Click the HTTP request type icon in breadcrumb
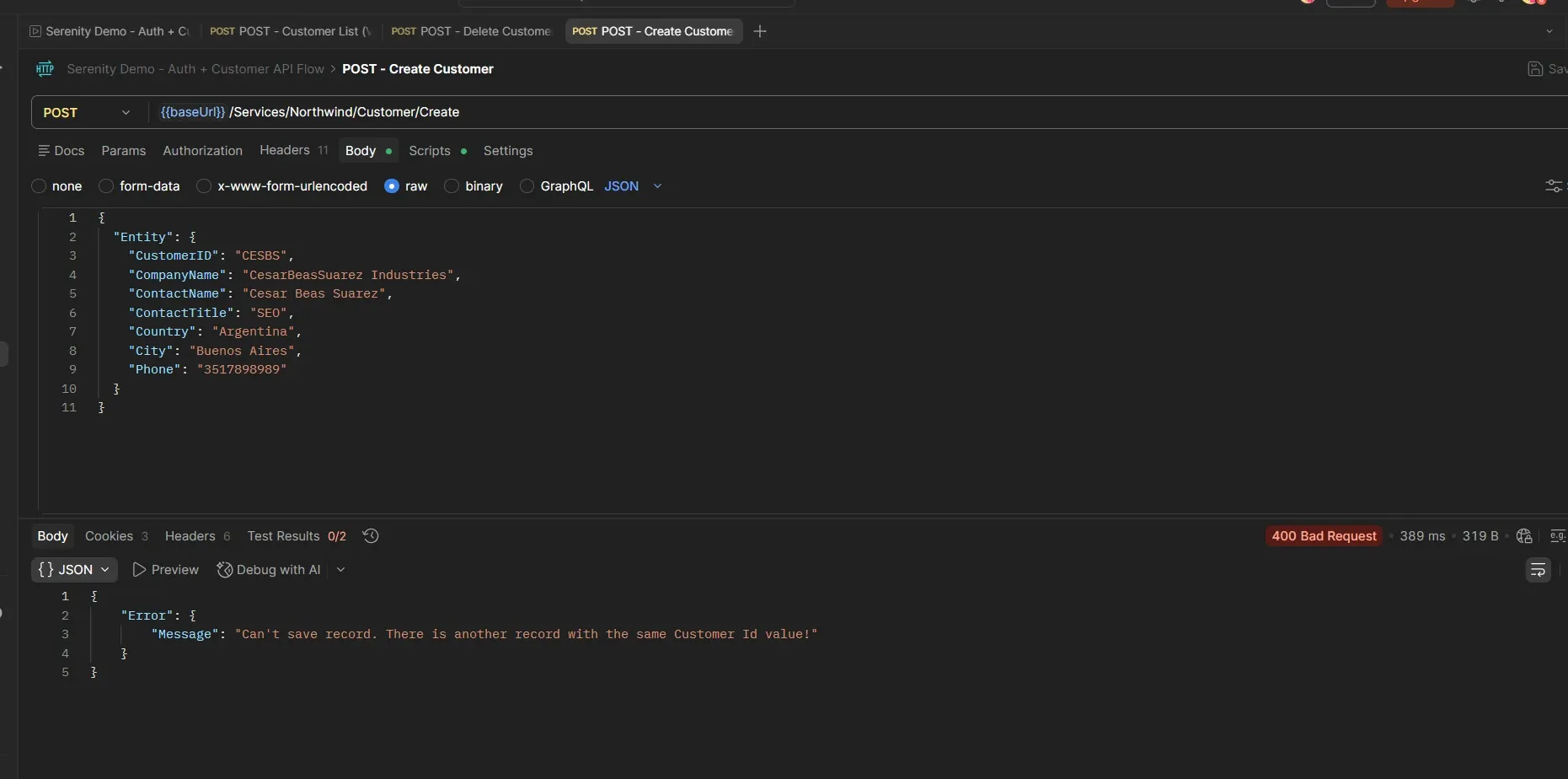The image size is (1568, 779). [x=45, y=69]
